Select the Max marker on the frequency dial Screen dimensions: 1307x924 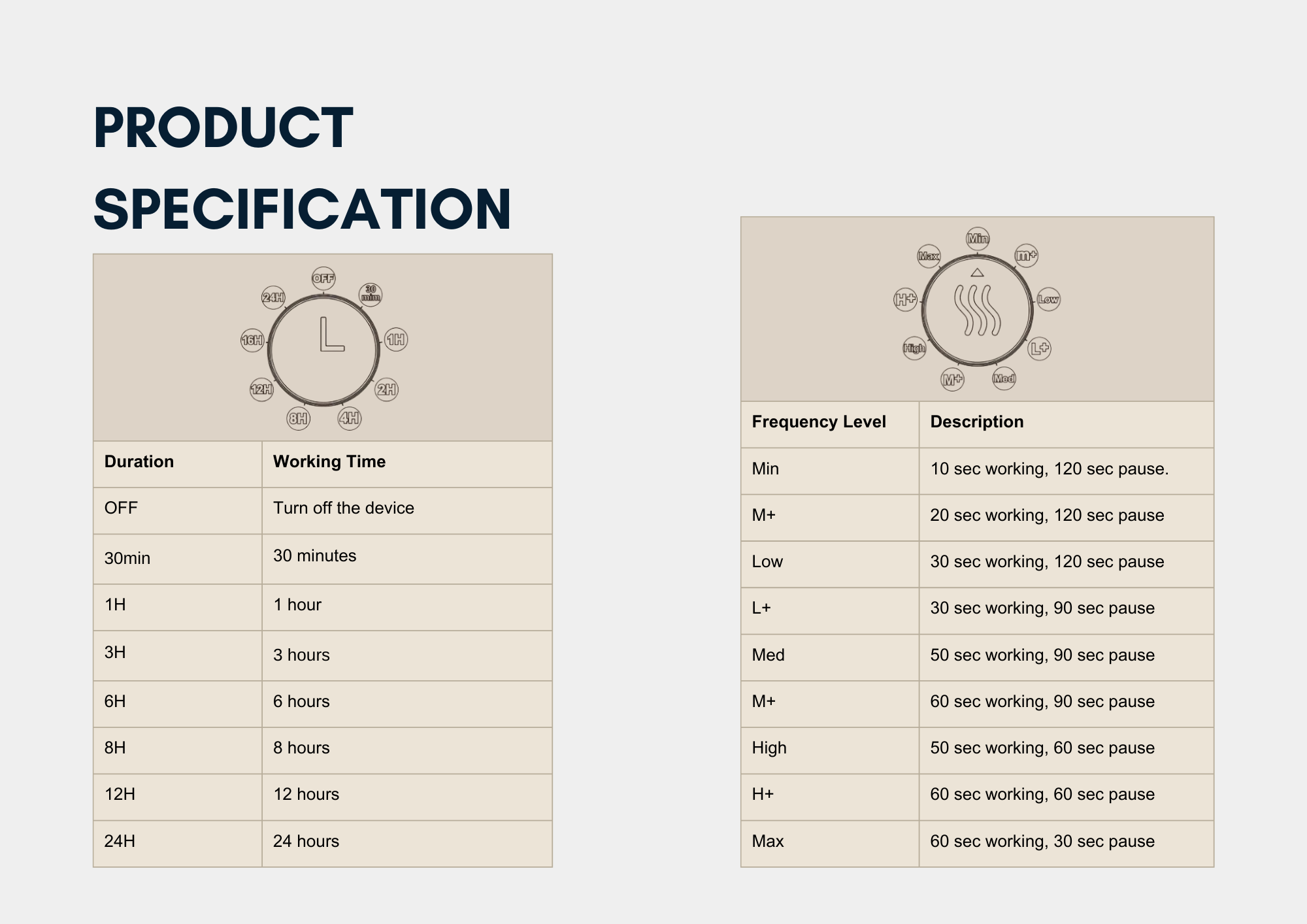coord(929,256)
